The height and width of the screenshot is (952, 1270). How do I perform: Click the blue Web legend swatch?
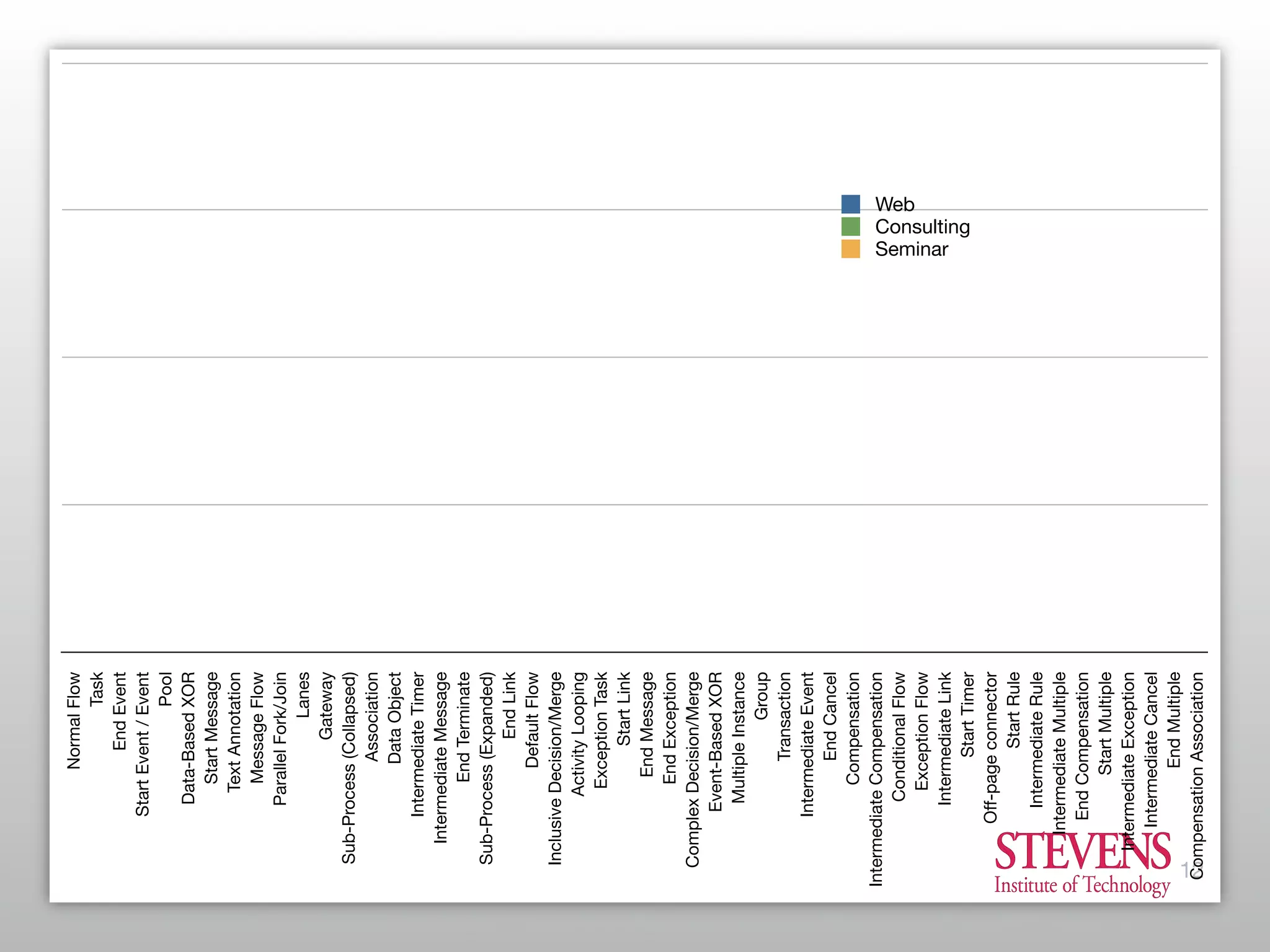pyautogui.click(x=850, y=204)
